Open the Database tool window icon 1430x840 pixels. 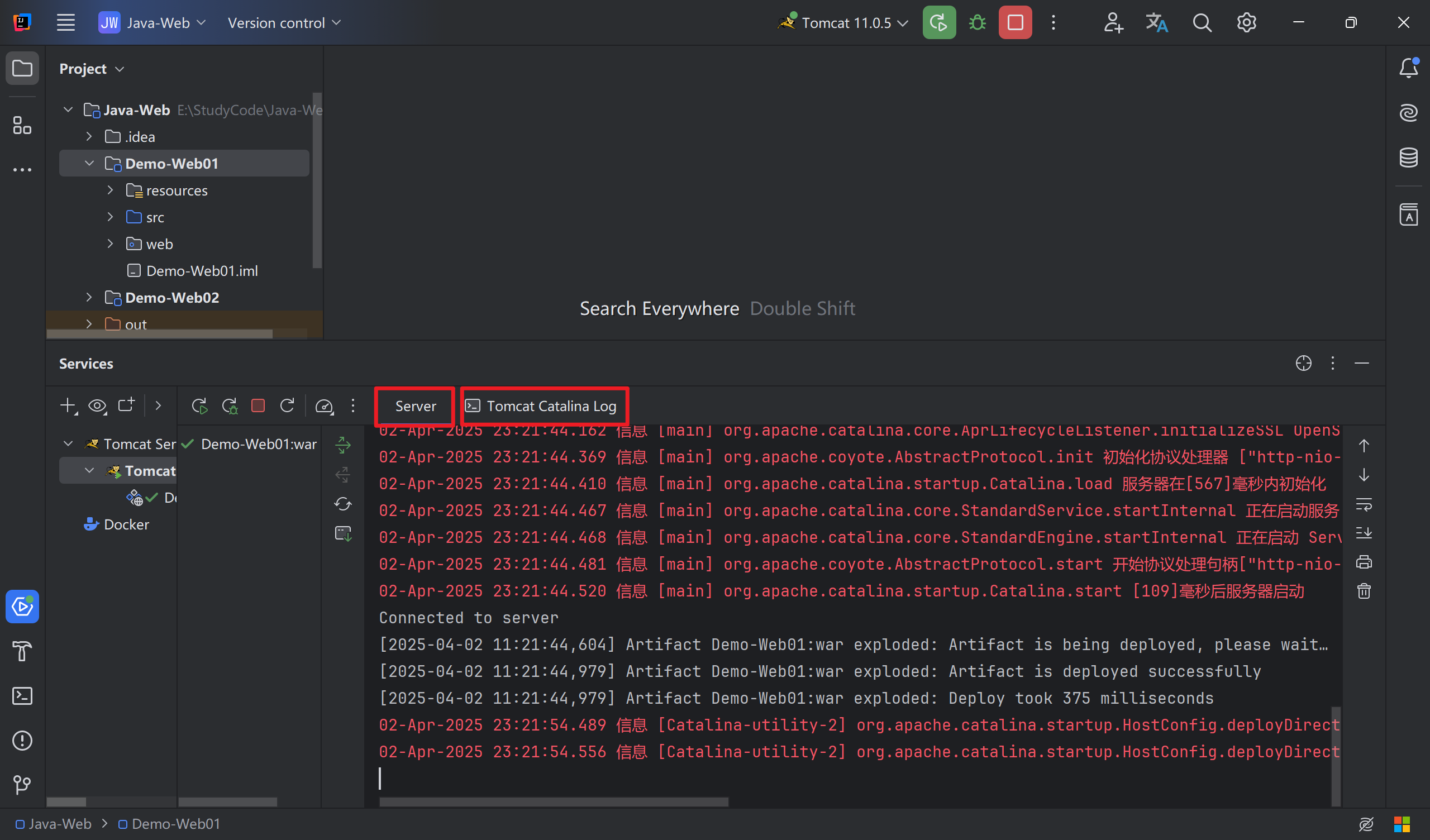tap(1408, 158)
